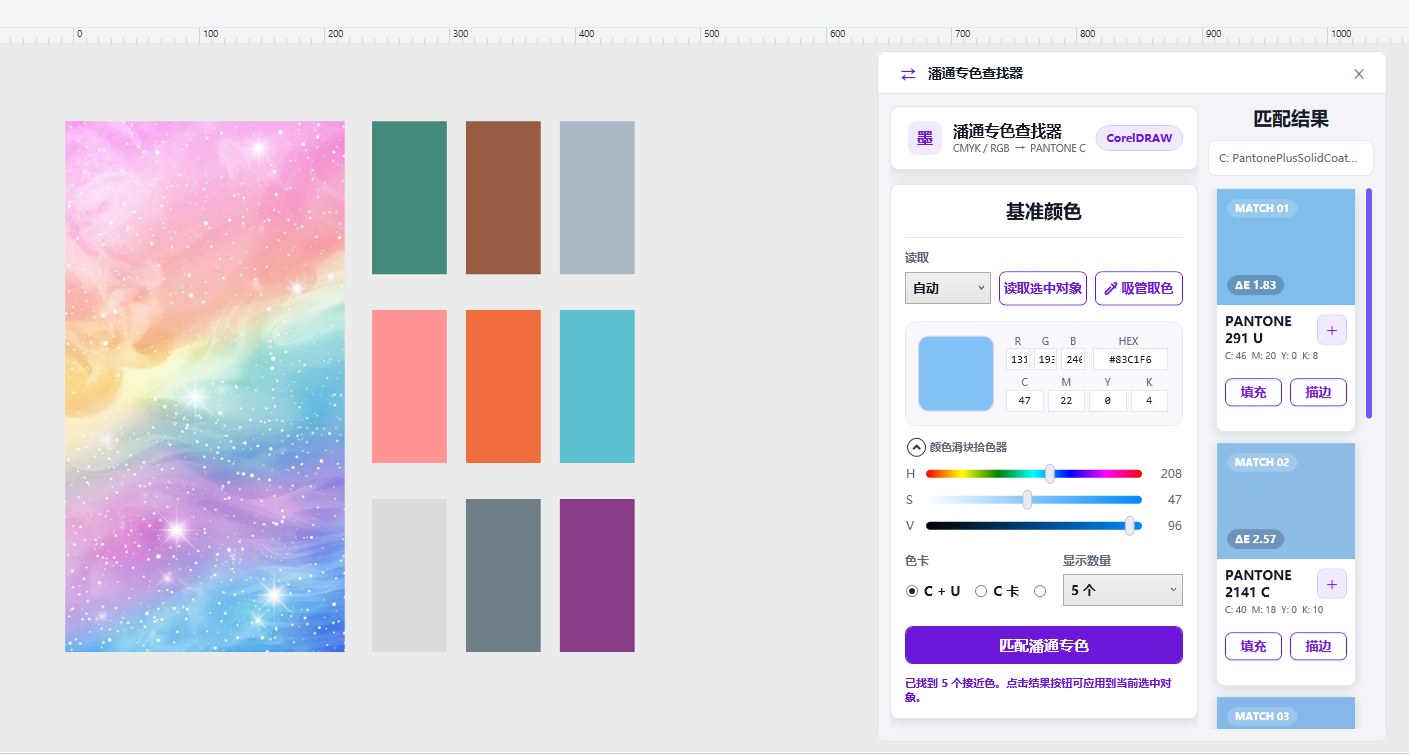Click the MATCH 03 color swatch
Screen dimensions: 1409x754
coord(1286,713)
